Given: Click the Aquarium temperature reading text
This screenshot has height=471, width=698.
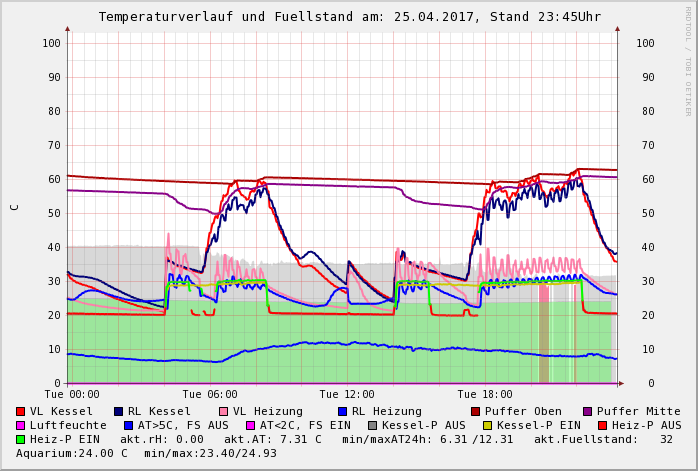Looking at the screenshot, I should [72, 453].
